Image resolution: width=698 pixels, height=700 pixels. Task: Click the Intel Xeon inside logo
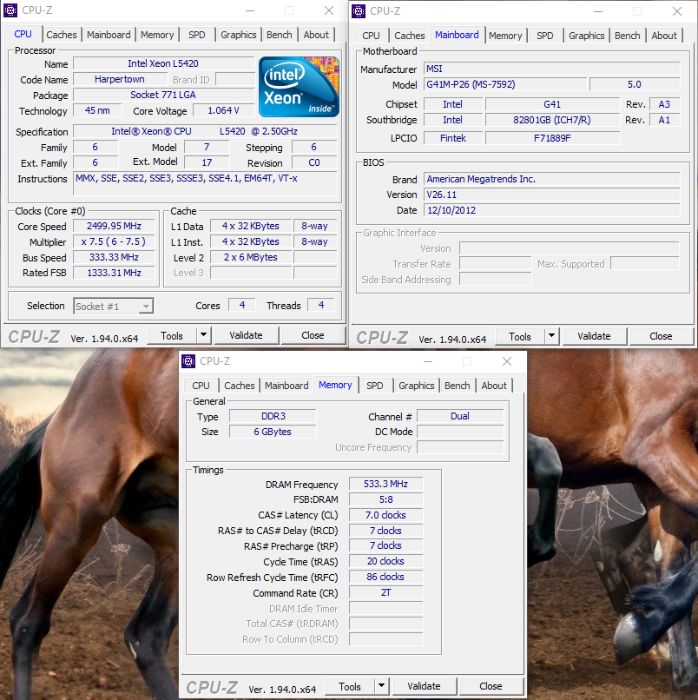[x=299, y=87]
